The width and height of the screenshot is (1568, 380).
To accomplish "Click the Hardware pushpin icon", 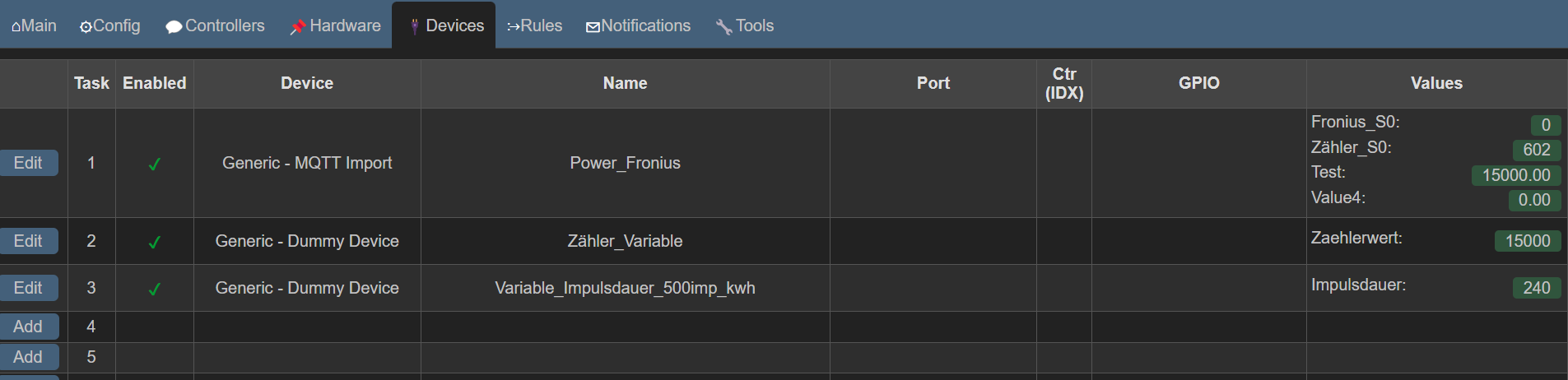I will tap(297, 27).
